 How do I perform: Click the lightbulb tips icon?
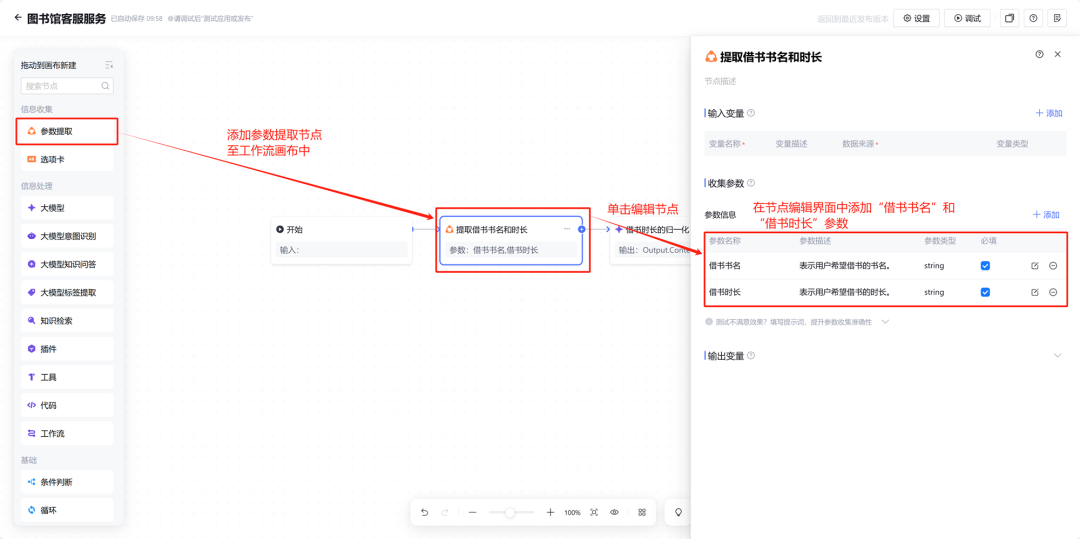coord(678,512)
